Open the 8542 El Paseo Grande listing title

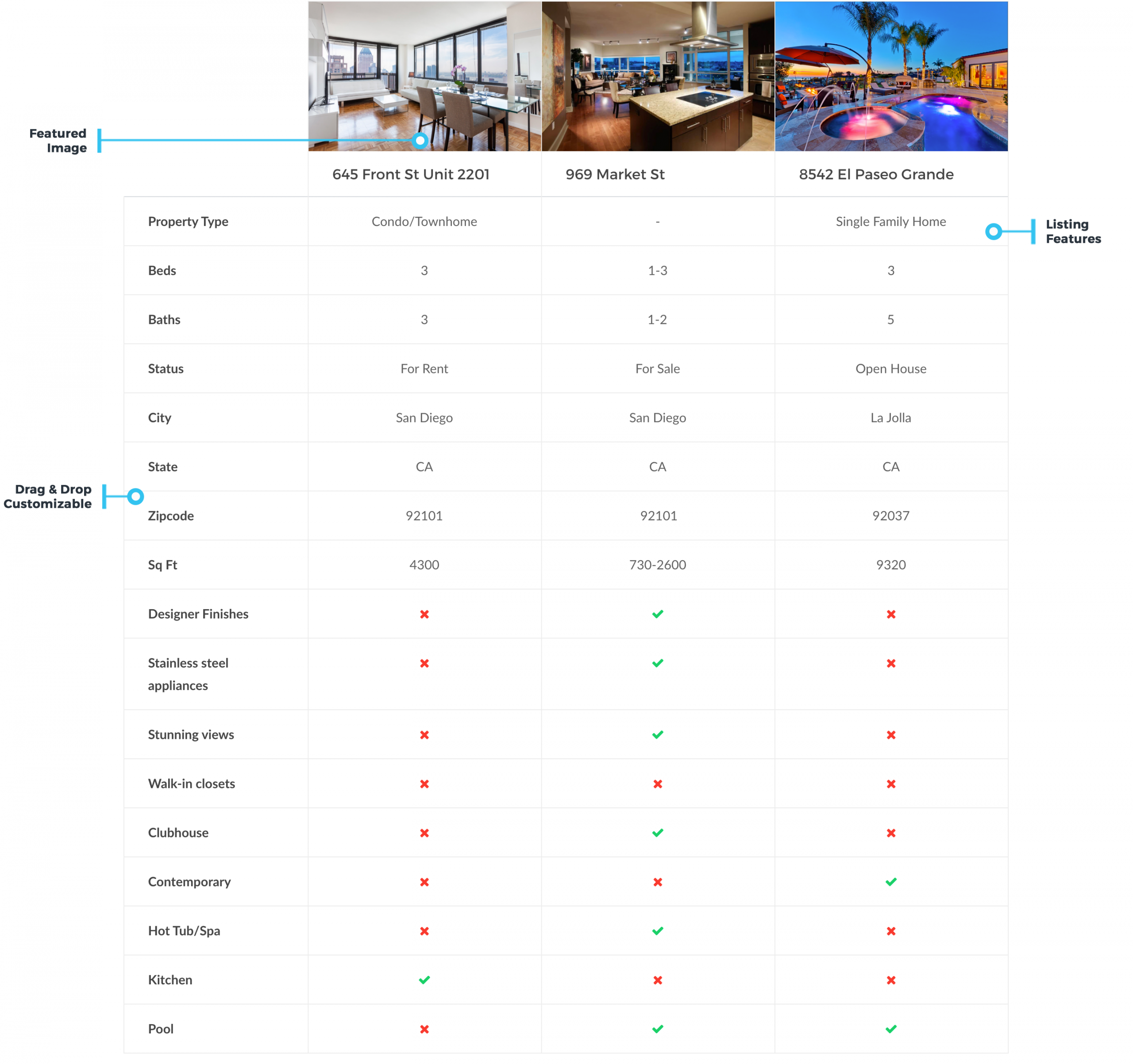click(875, 174)
